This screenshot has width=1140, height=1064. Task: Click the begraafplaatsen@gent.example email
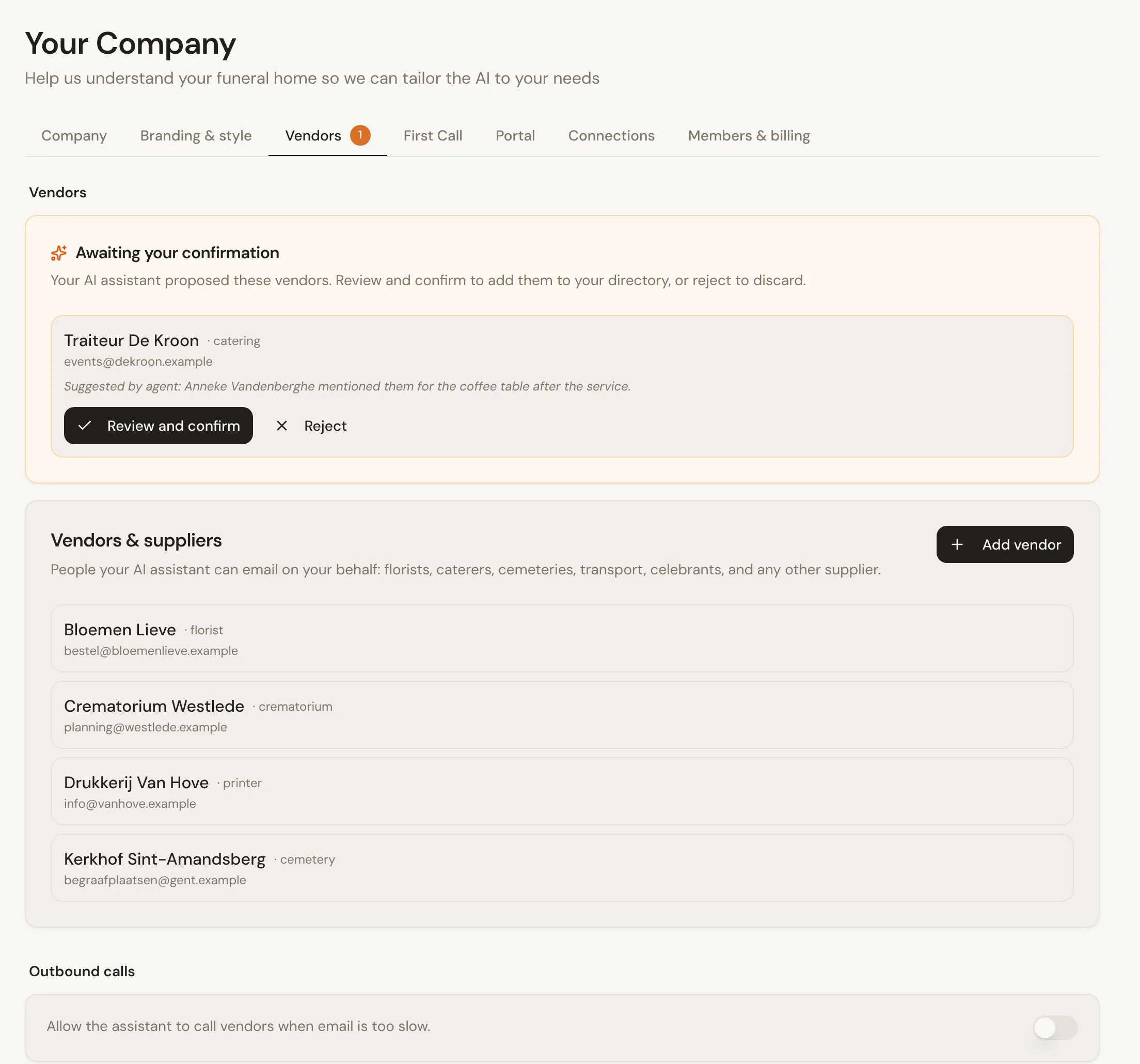click(155, 880)
